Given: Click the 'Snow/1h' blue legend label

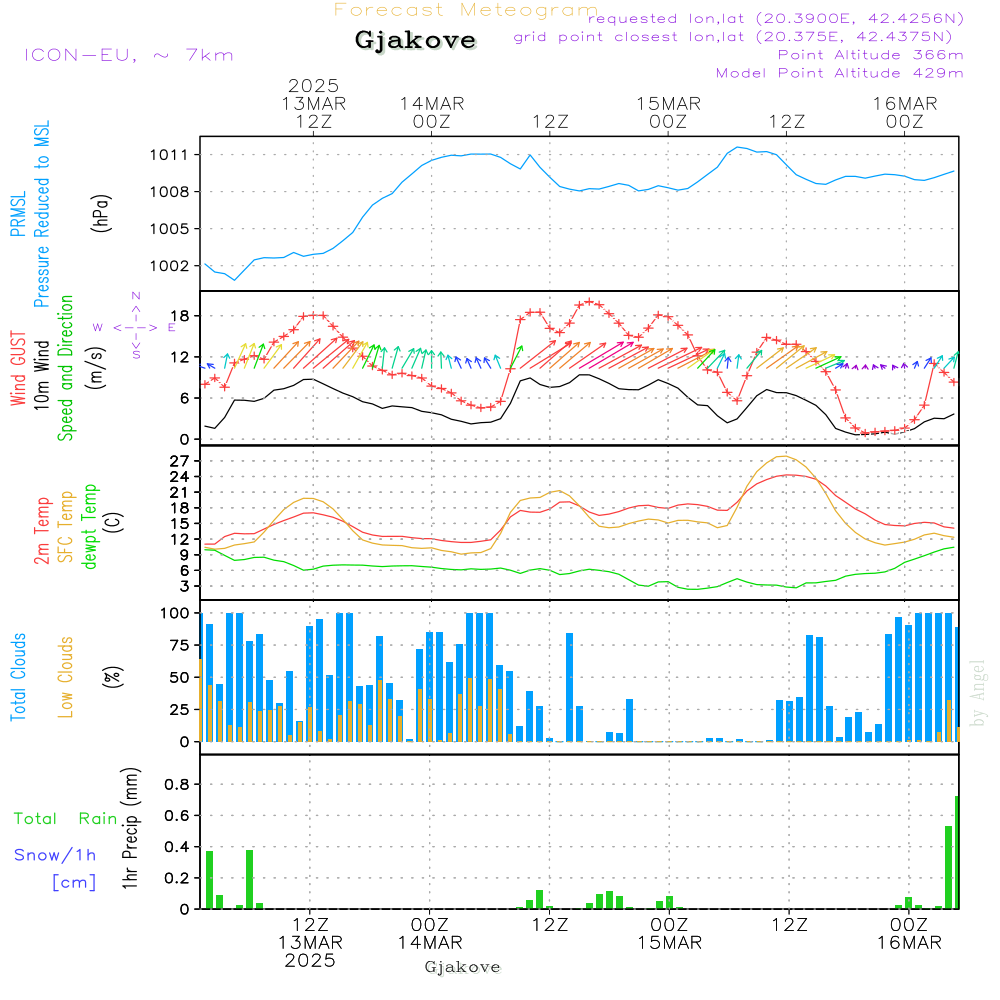Looking at the screenshot, I should [x=55, y=855].
